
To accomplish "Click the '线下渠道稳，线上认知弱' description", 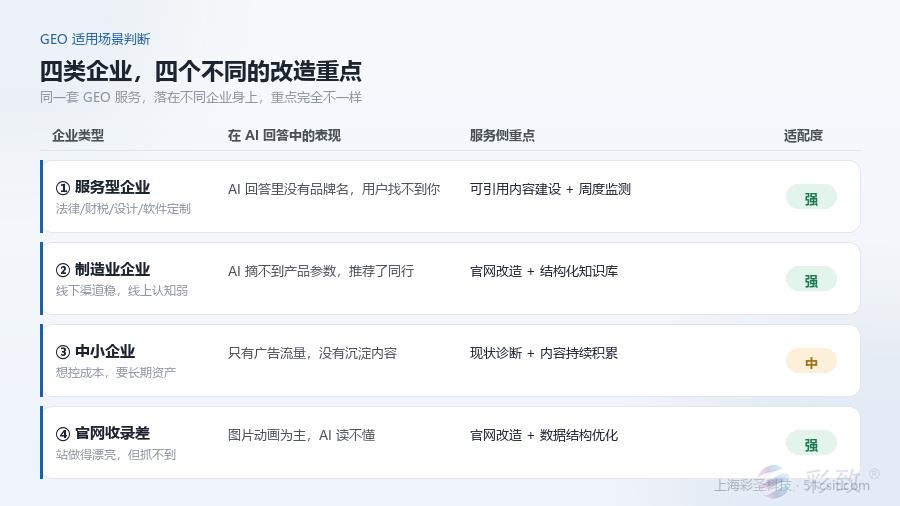I will coord(122,291).
